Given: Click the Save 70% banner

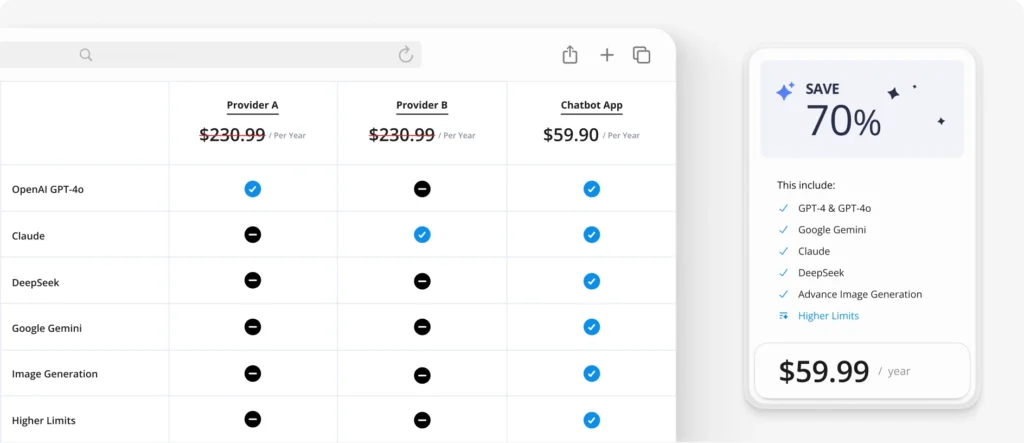Looking at the screenshot, I should pyautogui.click(x=862, y=109).
